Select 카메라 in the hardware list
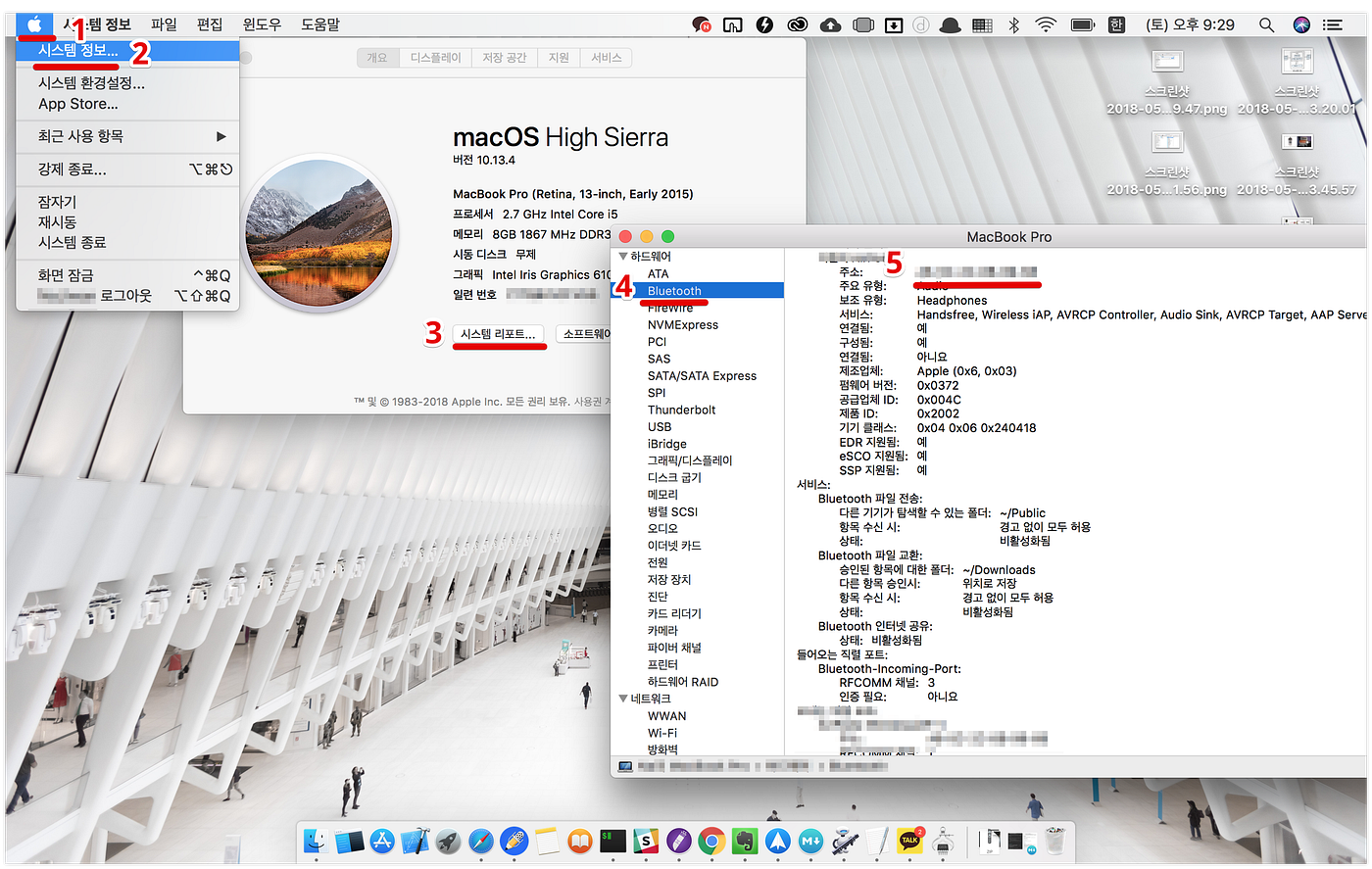 coord(697,631)
